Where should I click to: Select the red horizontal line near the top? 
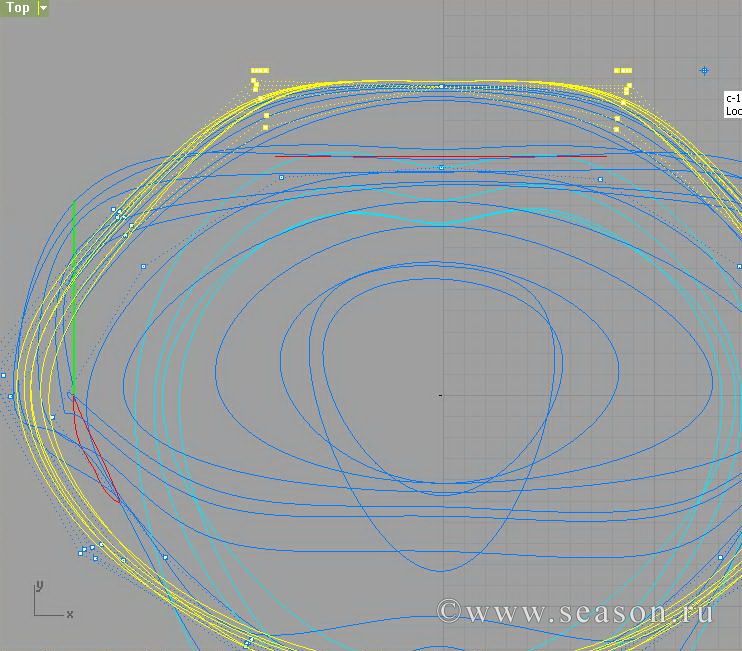440,156
